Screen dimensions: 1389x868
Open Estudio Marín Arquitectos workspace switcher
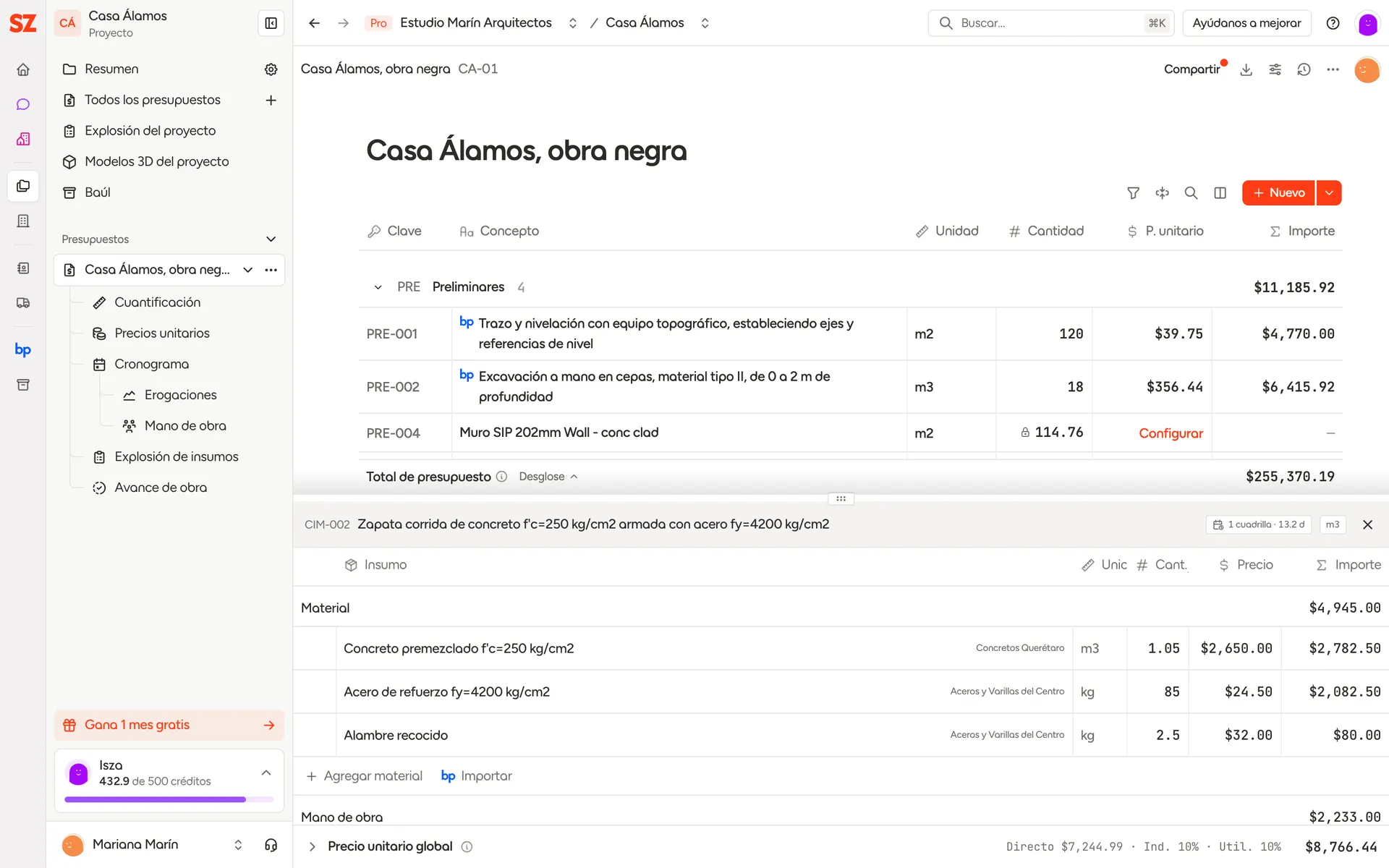coord(572,23)
